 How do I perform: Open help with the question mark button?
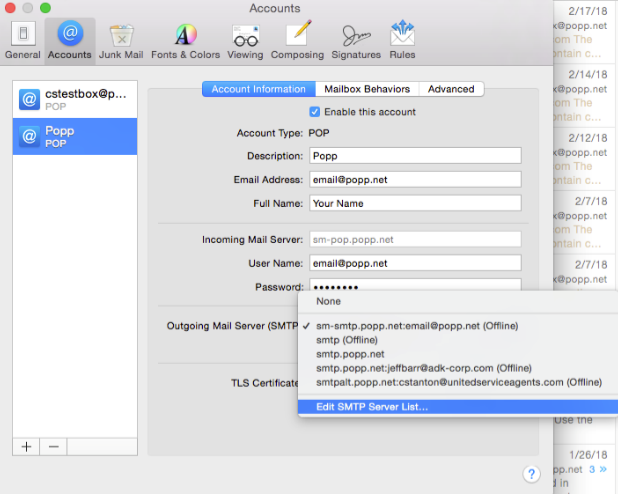(x=531, y=474)
